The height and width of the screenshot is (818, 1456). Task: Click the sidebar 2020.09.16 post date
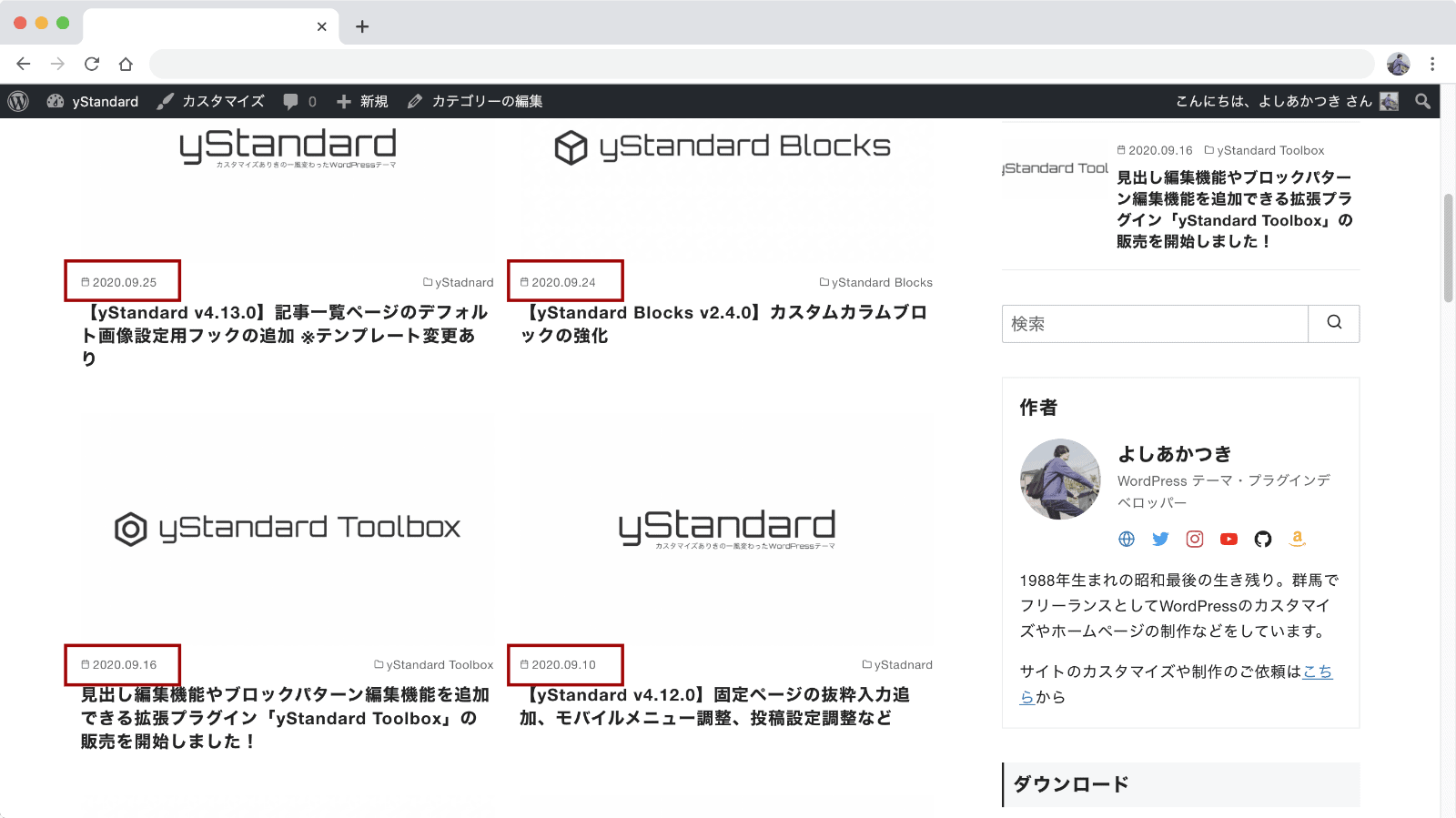coord(1155,150)
